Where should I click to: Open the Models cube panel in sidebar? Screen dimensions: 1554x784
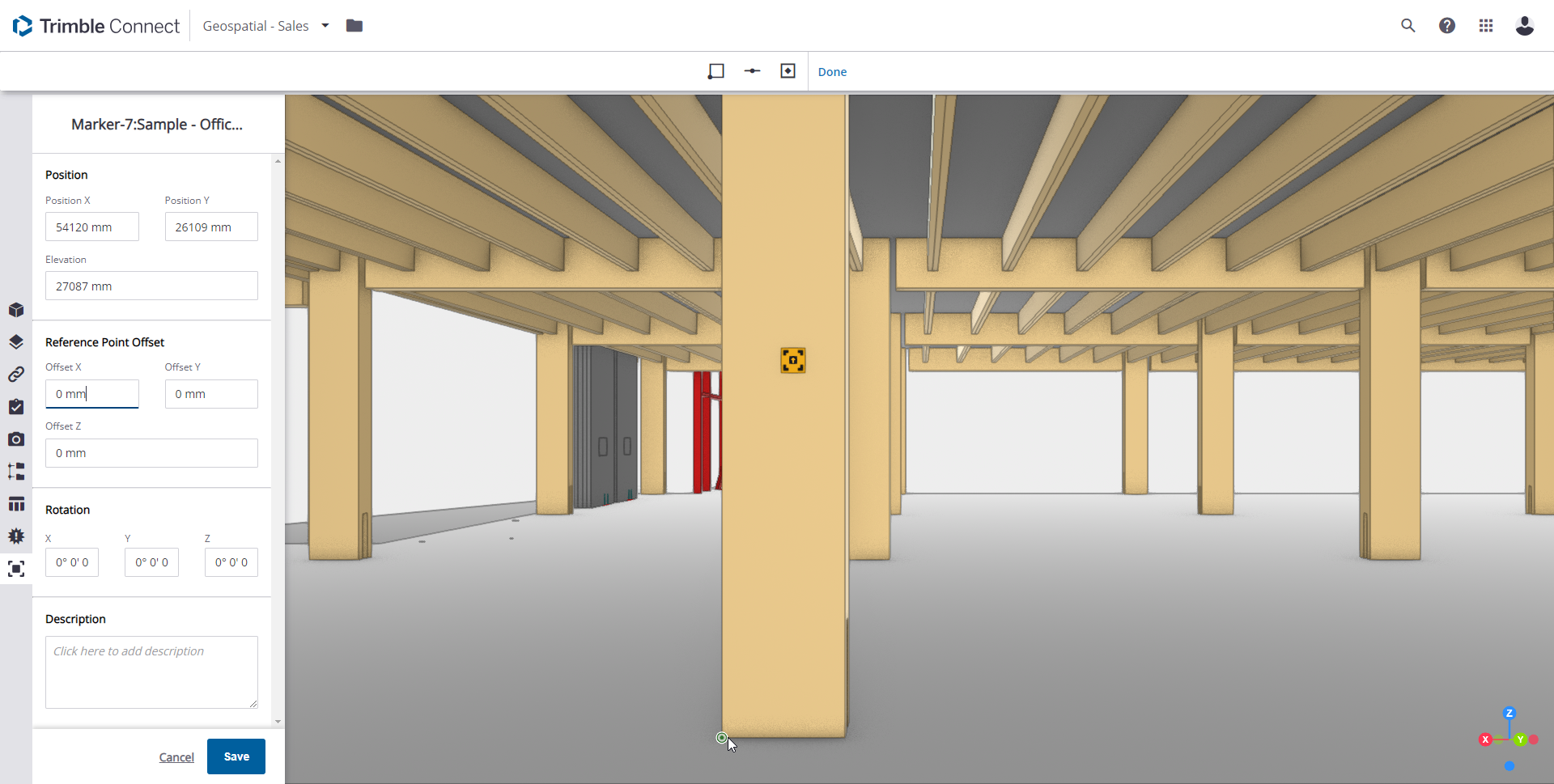point(16,310)
